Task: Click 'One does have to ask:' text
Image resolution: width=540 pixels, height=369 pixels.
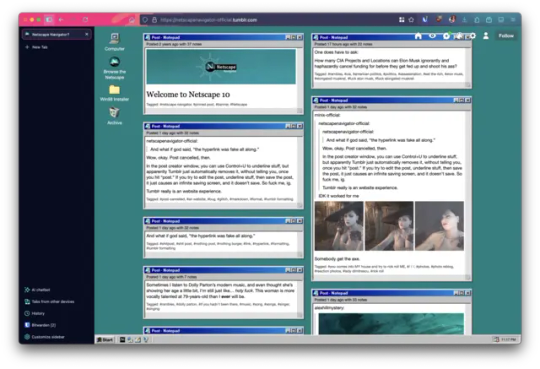Action: (x=336, y=52)
